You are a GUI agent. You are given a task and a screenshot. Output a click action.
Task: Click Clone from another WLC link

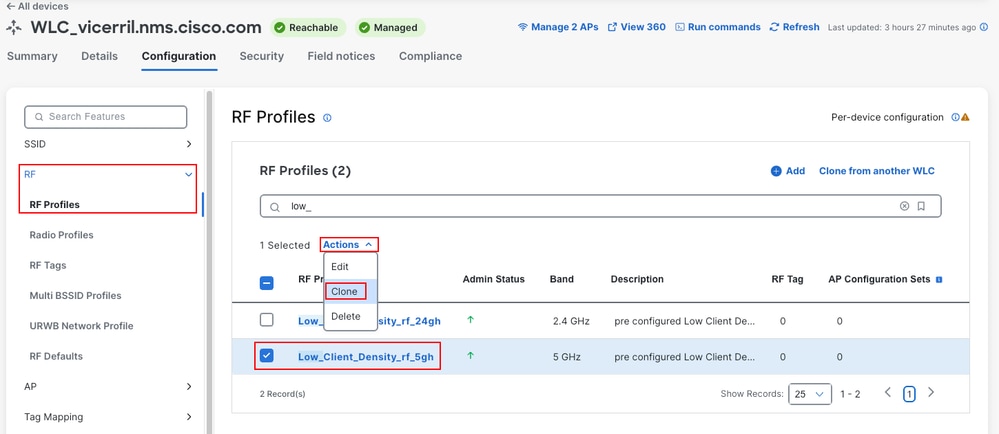(x=877, y=171)
